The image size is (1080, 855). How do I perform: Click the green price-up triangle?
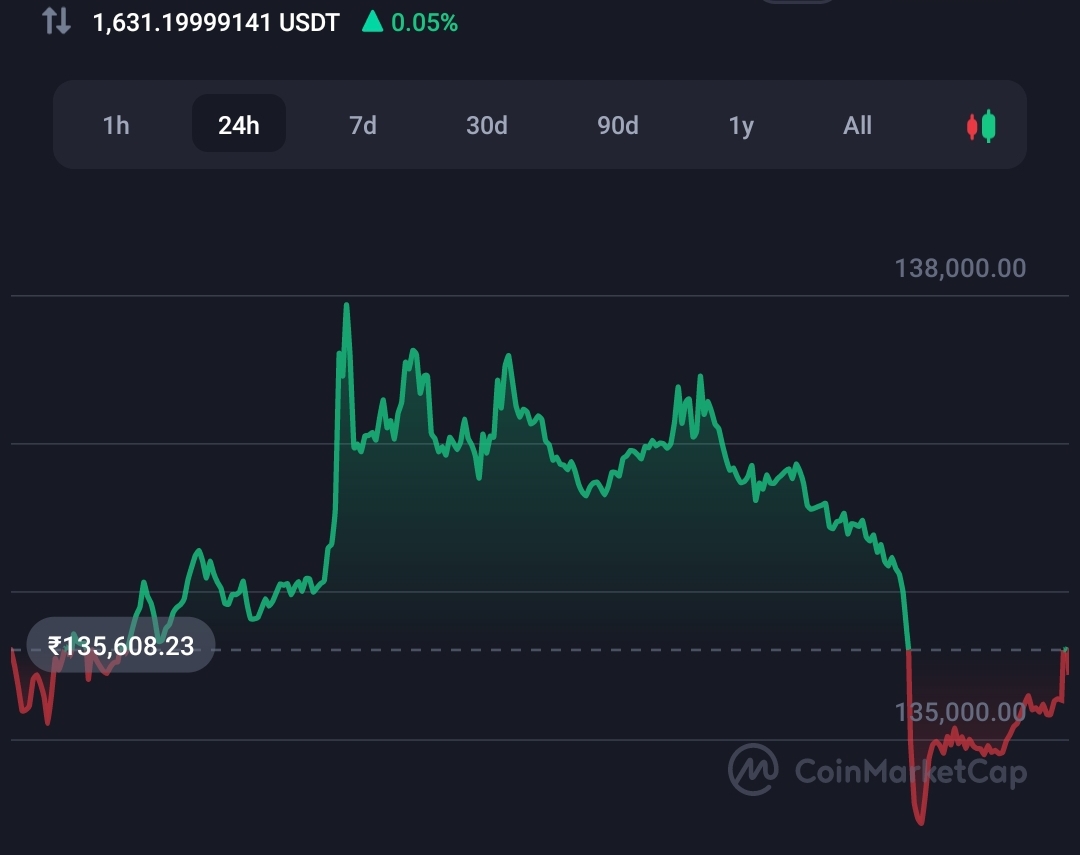click(373, 22)
